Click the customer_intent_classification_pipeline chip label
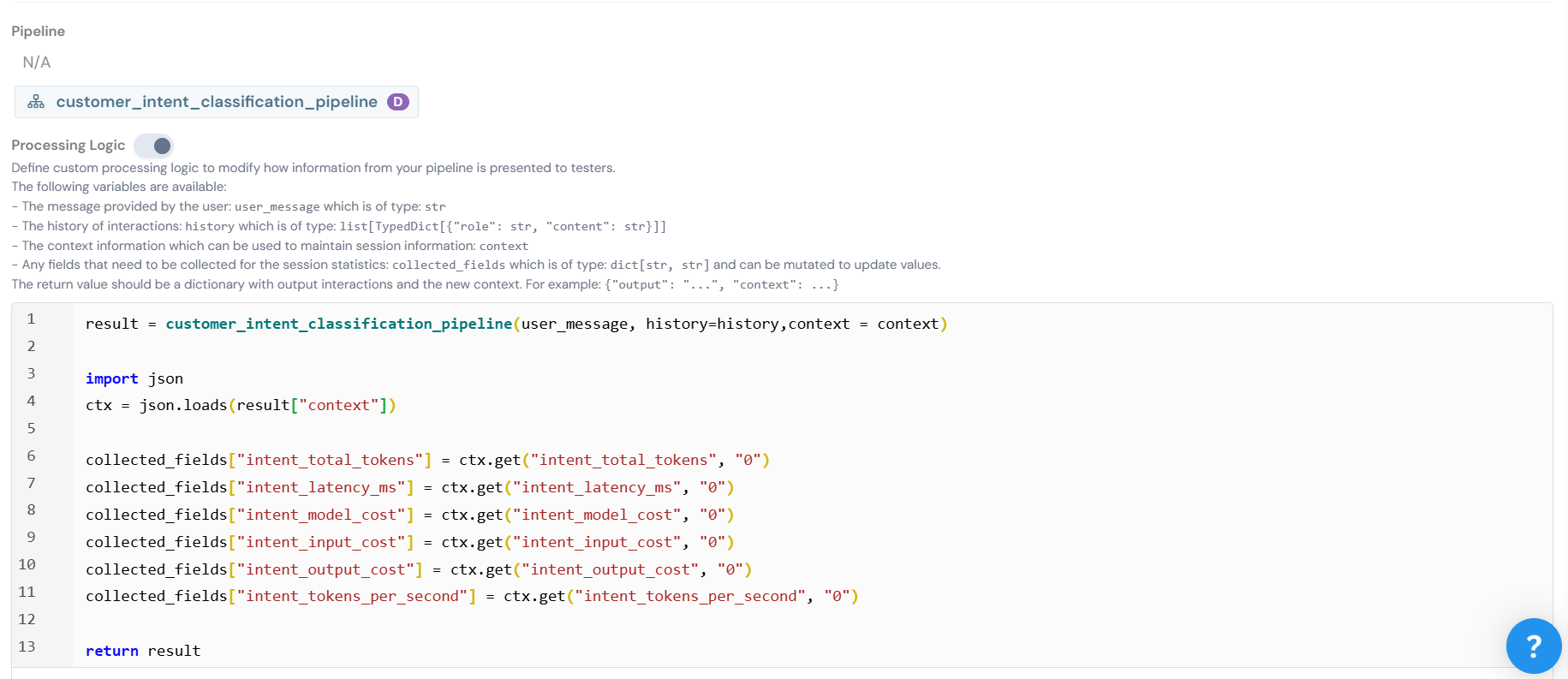The height and width of the screenshot is (679, 1568). tap(217, 102)
